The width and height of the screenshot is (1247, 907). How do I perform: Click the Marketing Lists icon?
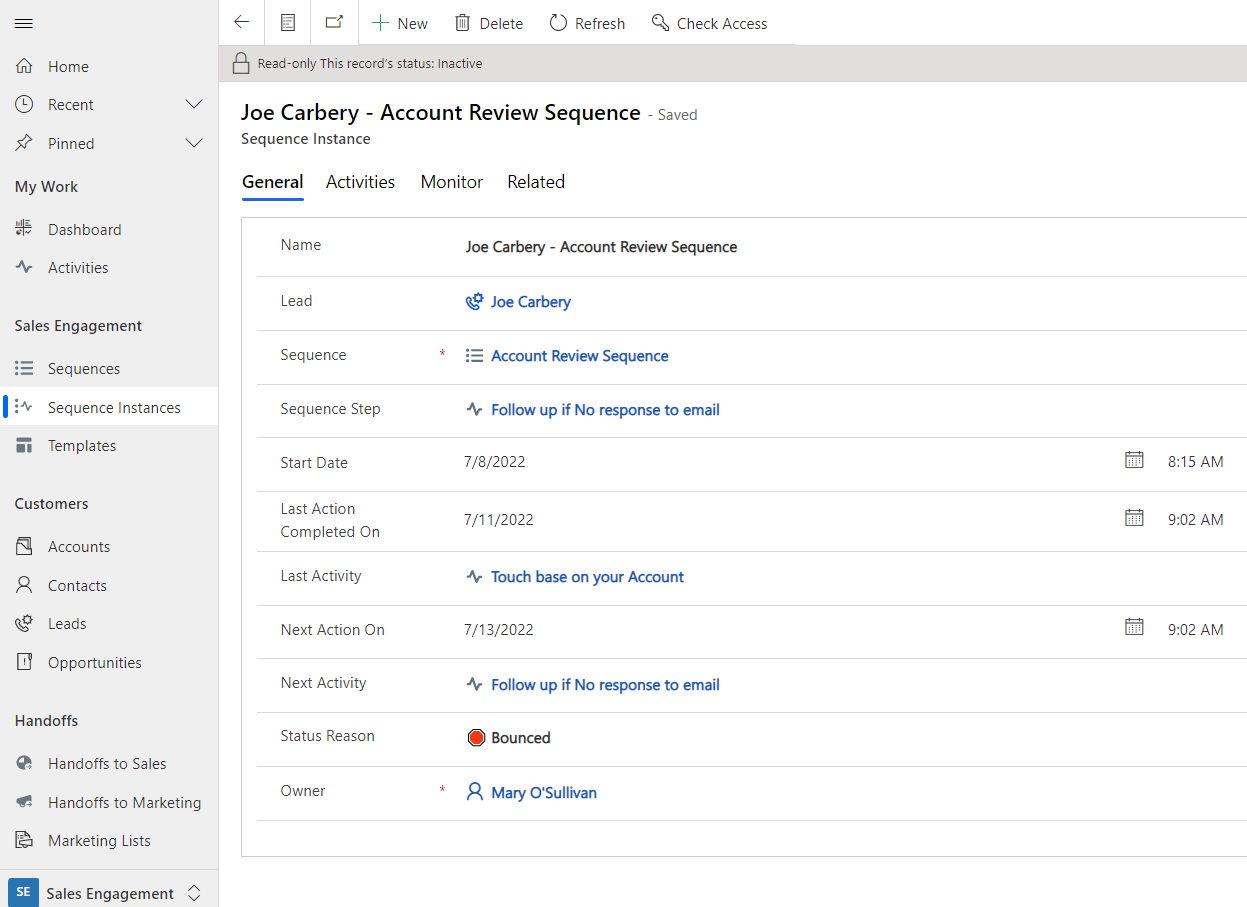[x=24, y=840]
